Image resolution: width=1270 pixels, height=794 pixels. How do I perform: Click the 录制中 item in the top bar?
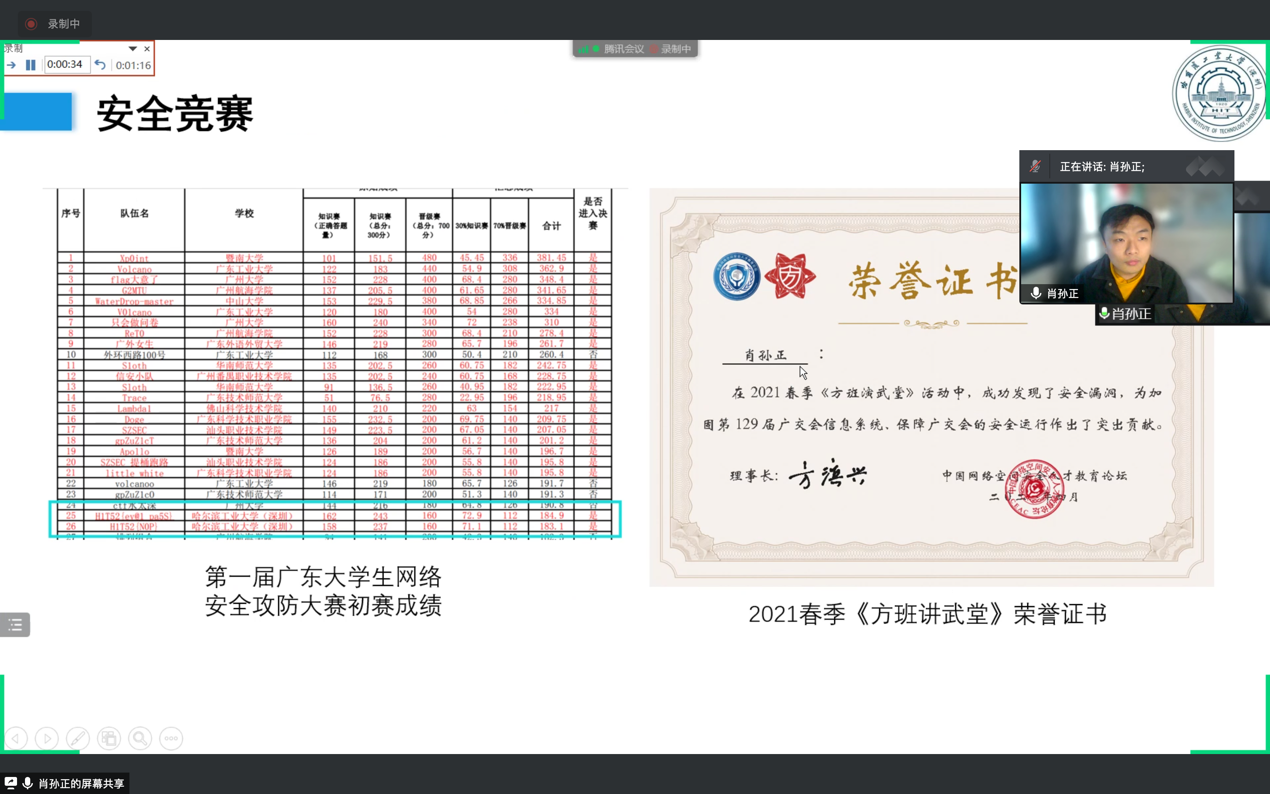click(63, 24)
